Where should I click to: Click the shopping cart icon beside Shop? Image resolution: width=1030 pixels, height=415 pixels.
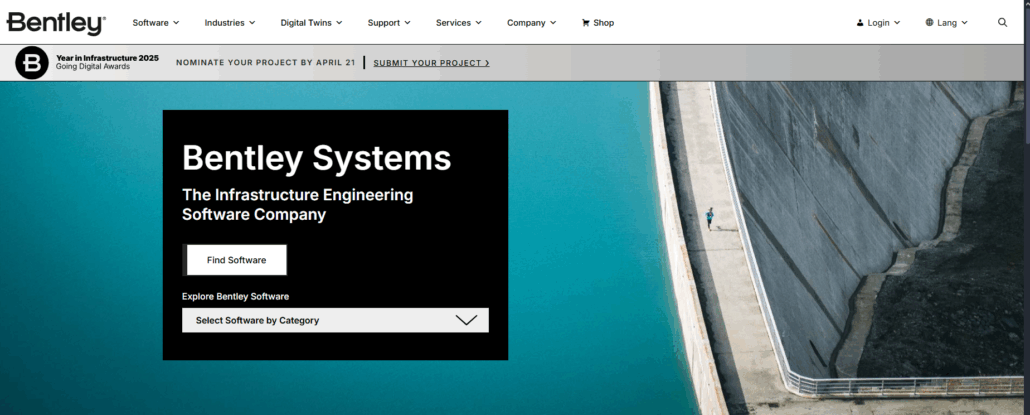[x=585, y=22]
